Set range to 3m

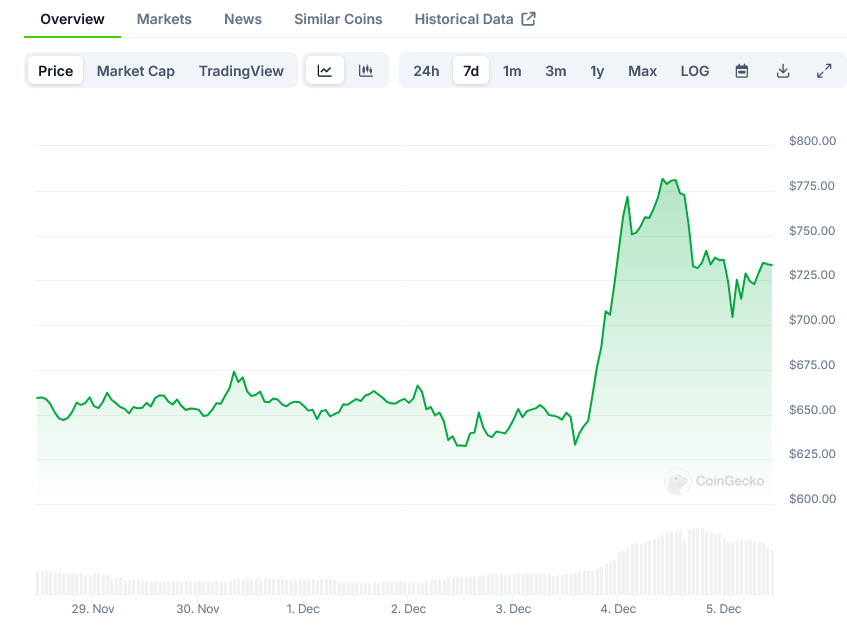click(x=556, y=71)
